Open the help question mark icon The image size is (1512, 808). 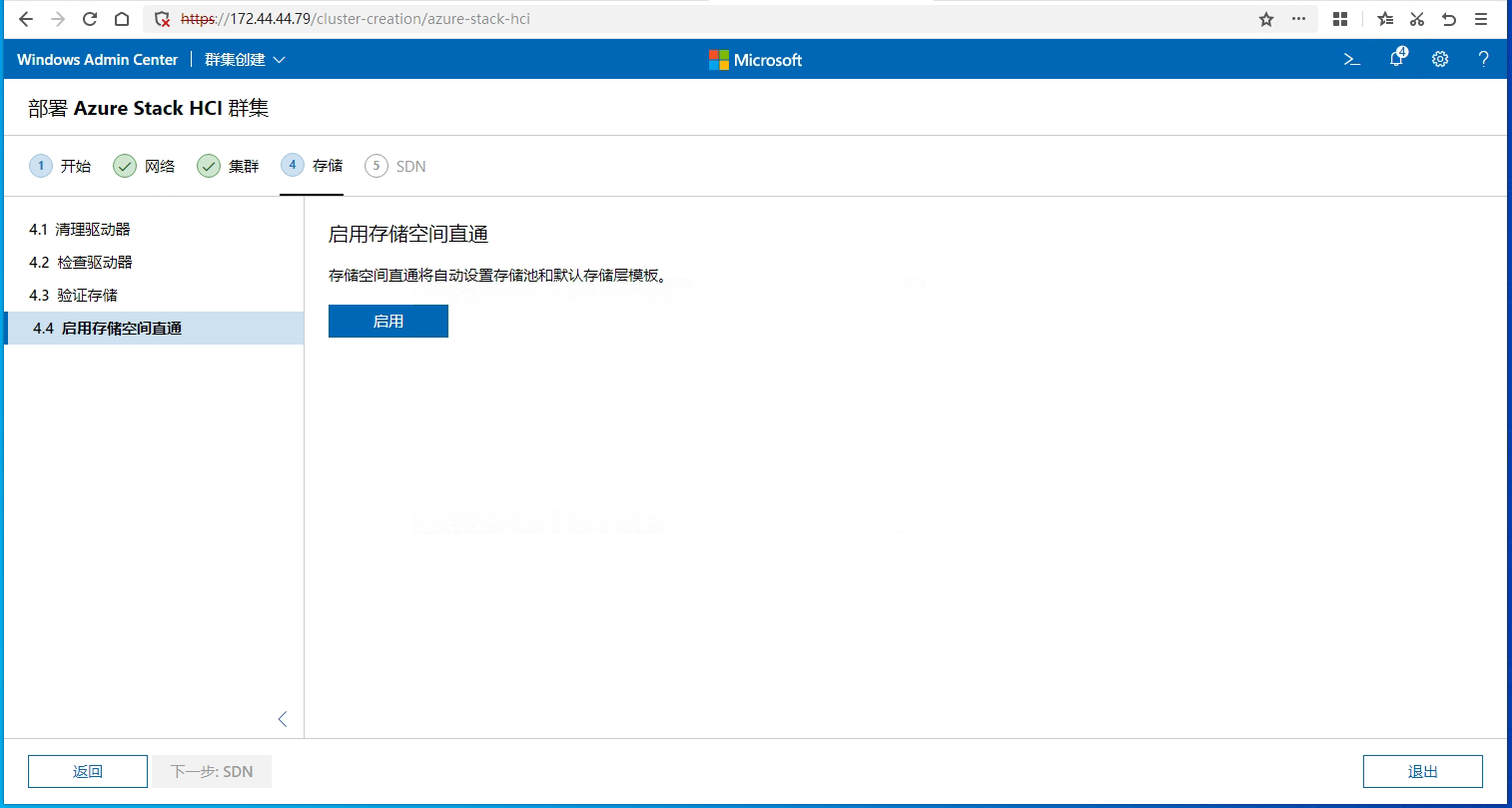(1483, 60)
